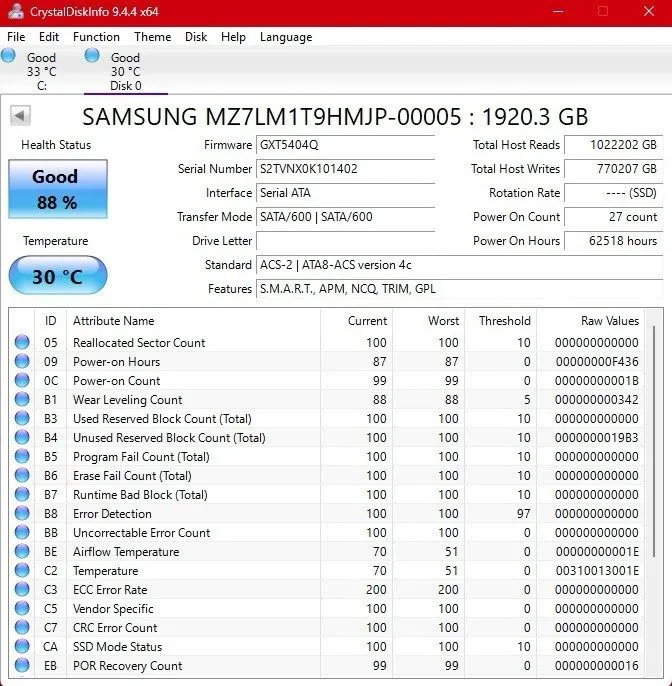Click raw value 00000000F436
The height and width of the screenshot is (686, 672).
point(597,361)
